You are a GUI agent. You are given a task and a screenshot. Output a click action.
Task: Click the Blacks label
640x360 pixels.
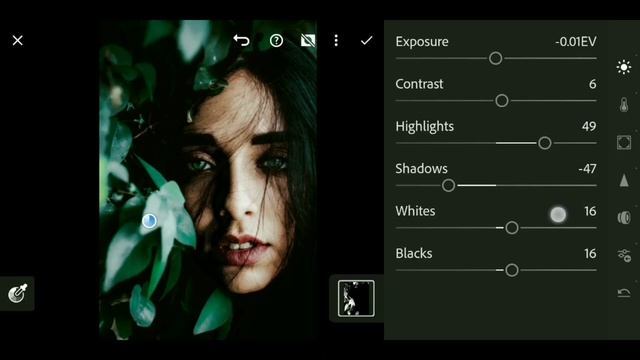click(x=414, y=254)
